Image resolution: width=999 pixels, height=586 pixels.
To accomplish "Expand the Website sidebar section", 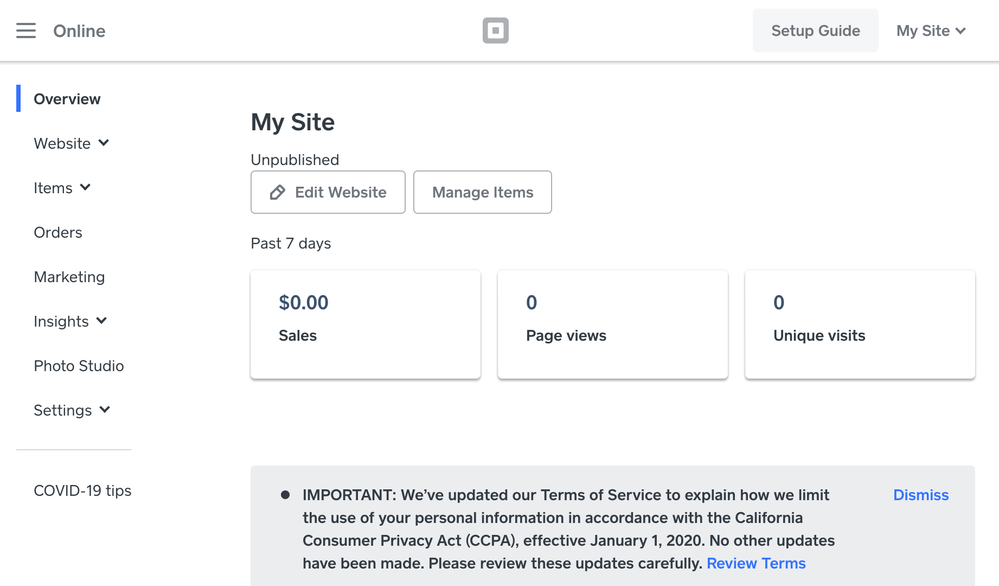I will (x=71, y=144).
